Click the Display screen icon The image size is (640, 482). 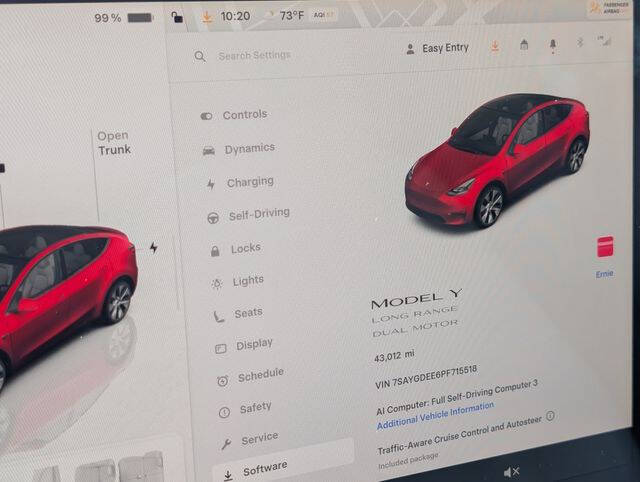(x=221, y=349)
